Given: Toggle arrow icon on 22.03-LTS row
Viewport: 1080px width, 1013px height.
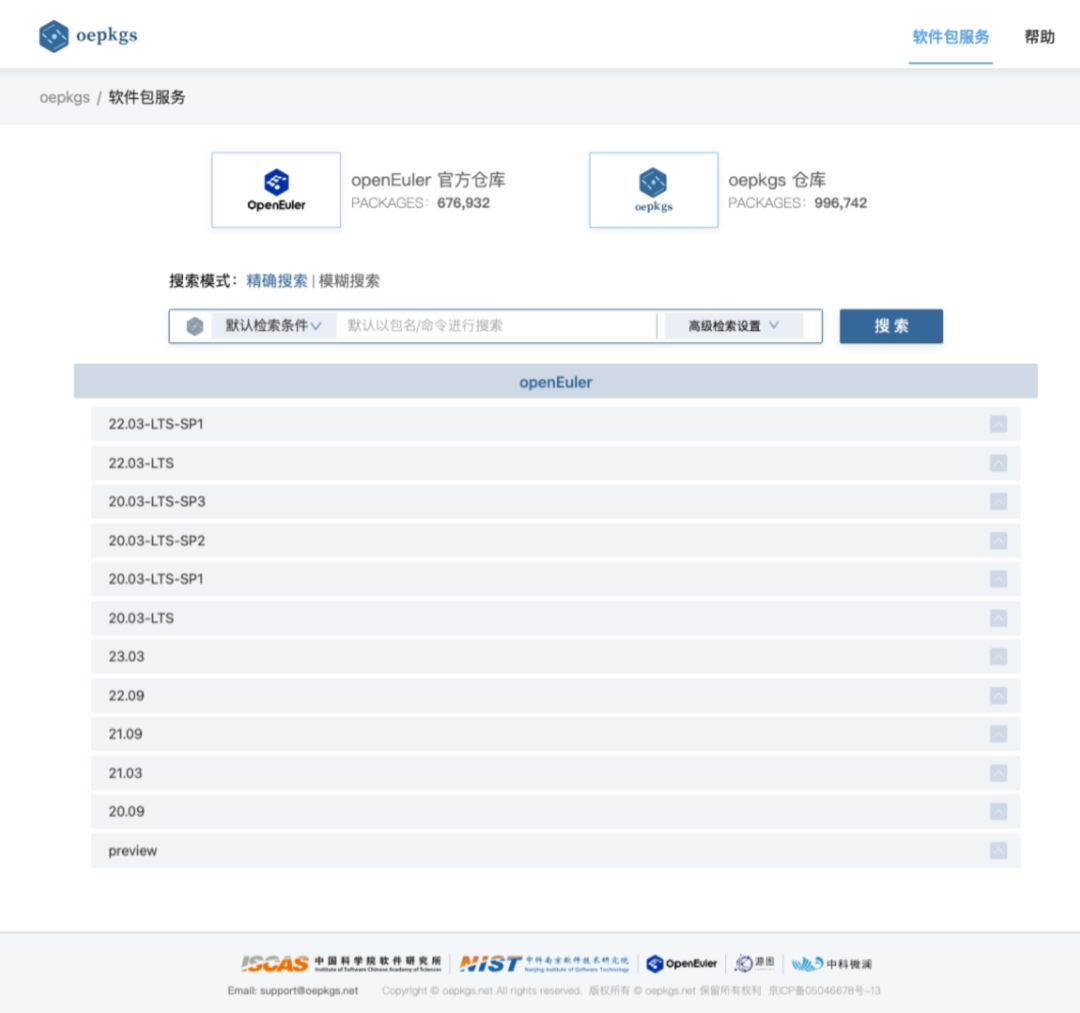Looking at the screenshot, I should [x=999, y=463].
